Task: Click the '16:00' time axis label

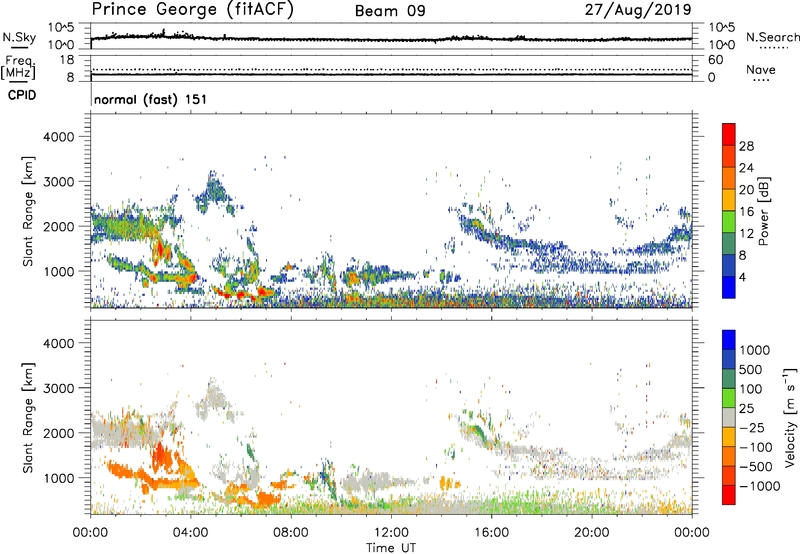Action: click(491, 533)
